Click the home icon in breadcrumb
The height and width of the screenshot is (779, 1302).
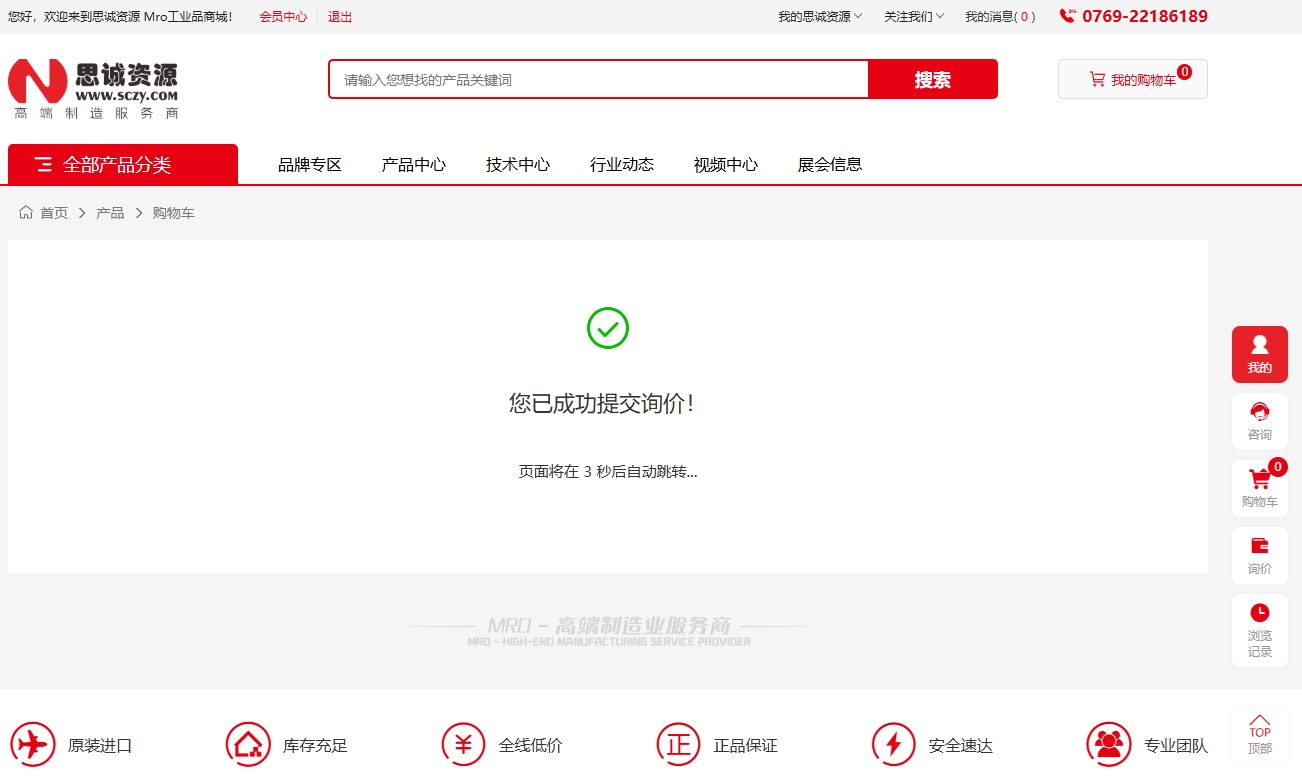click(26, 213)
